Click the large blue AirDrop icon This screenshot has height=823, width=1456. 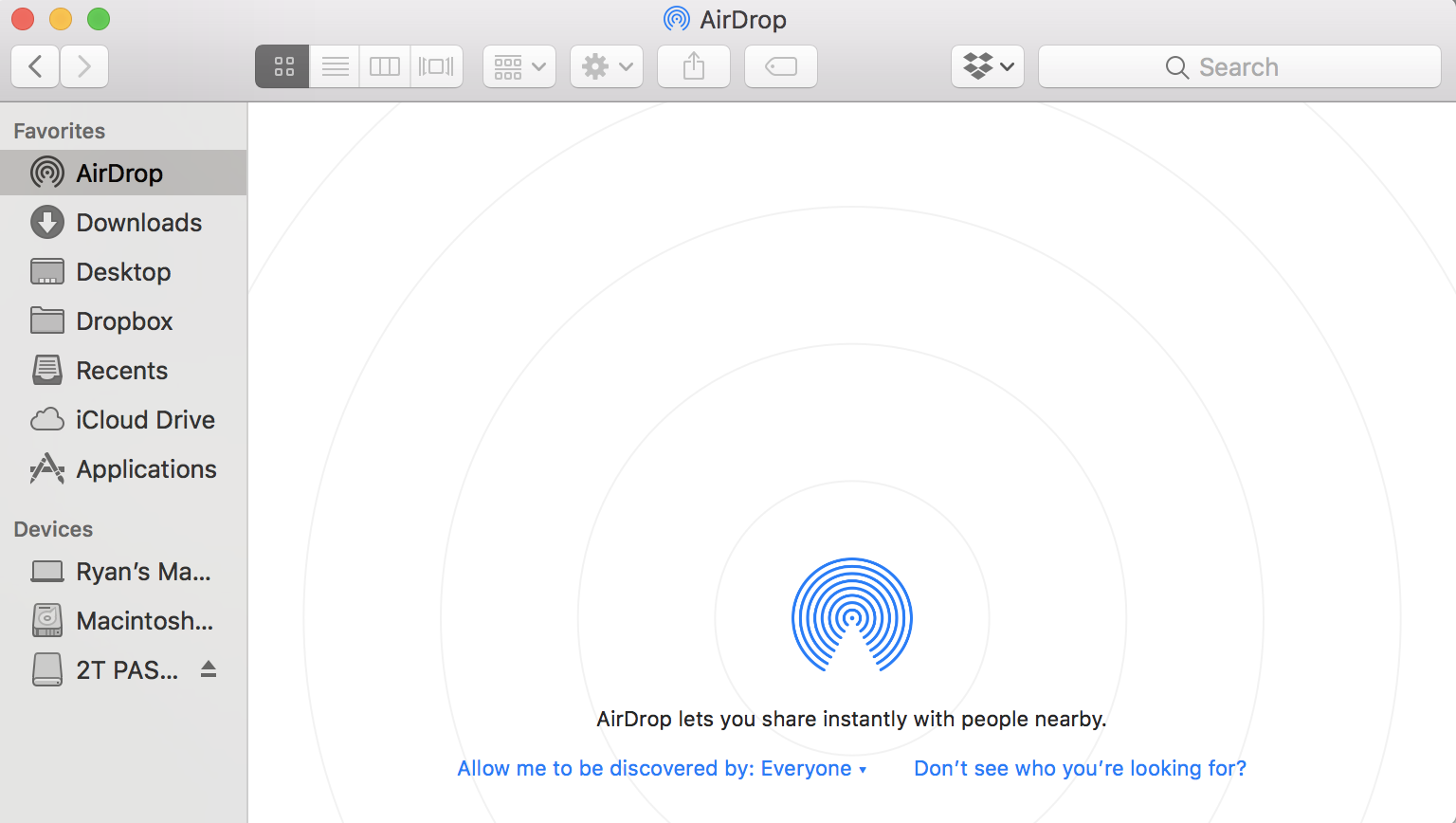click(852, 614)
